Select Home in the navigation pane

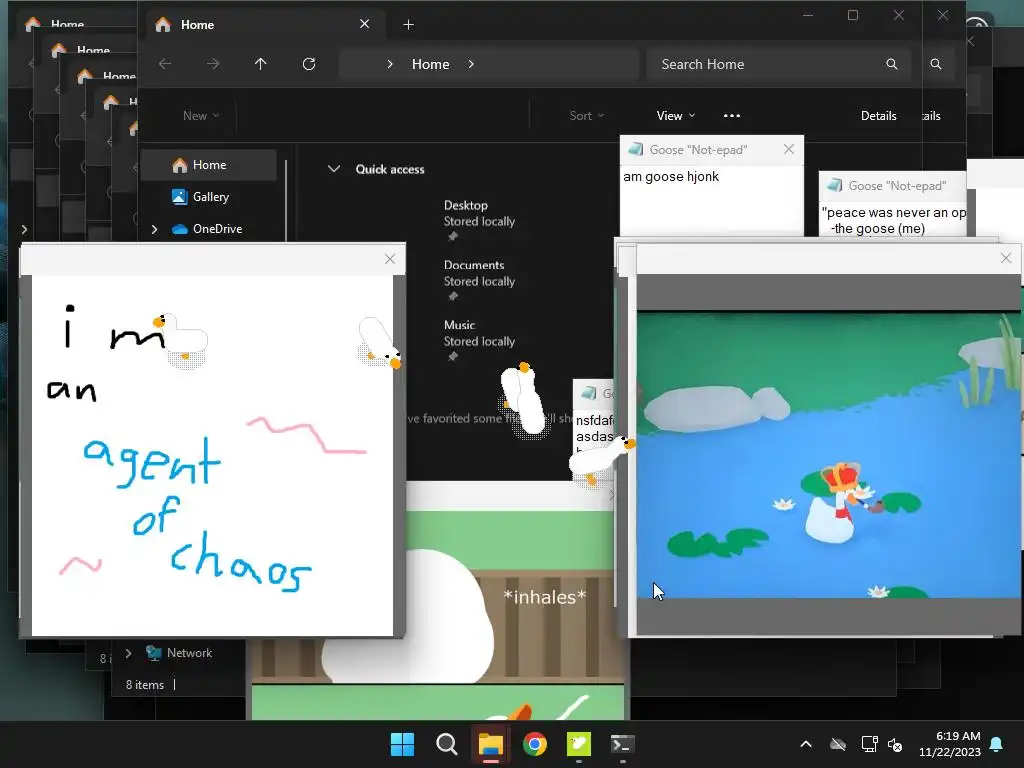[x=208, y=165]
